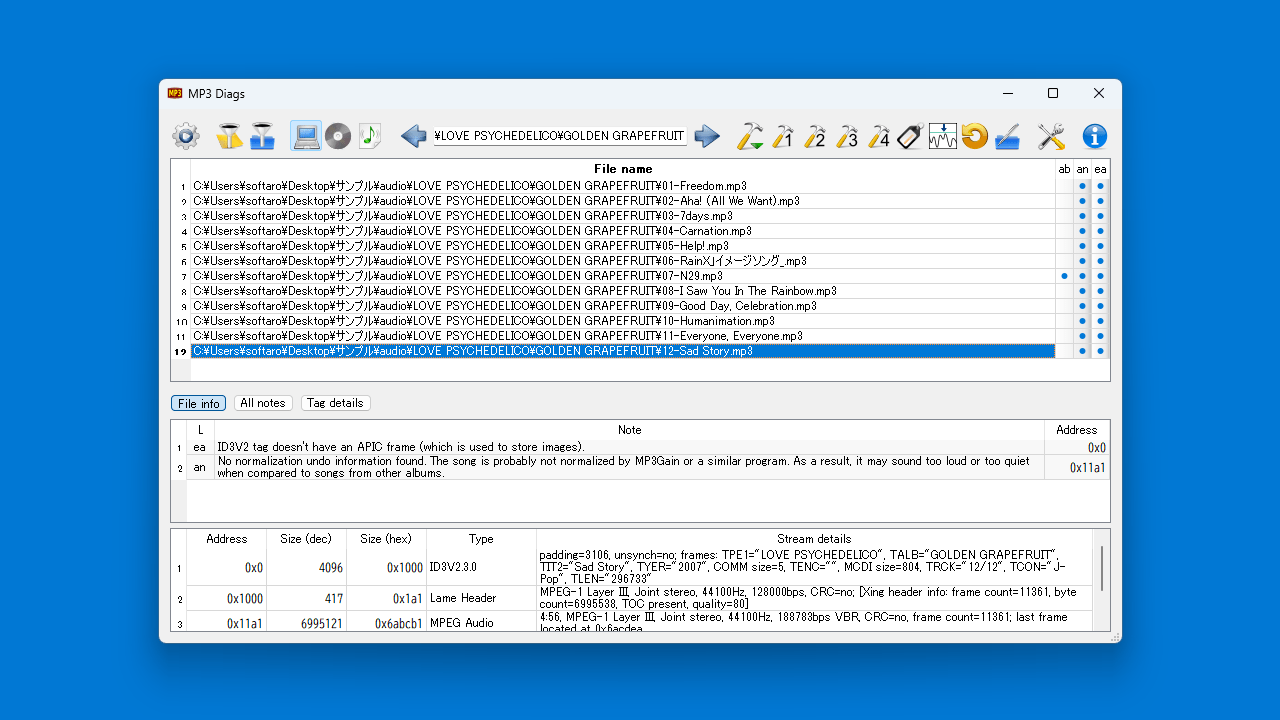Select the 05-Help!.mp3 file row
This screenshot has width=1280, height=720.
623,246
